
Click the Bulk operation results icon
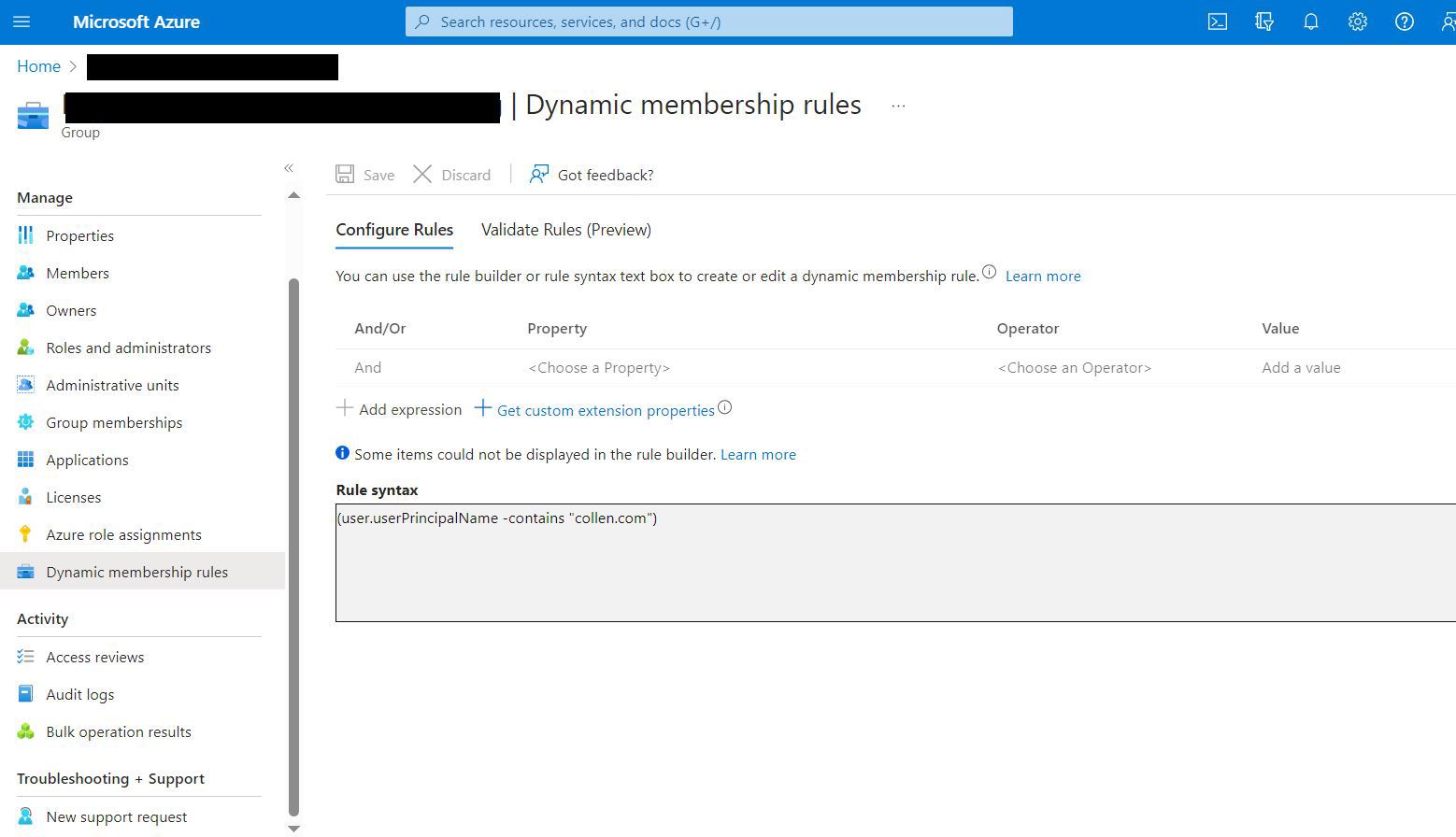click(25, 731)
